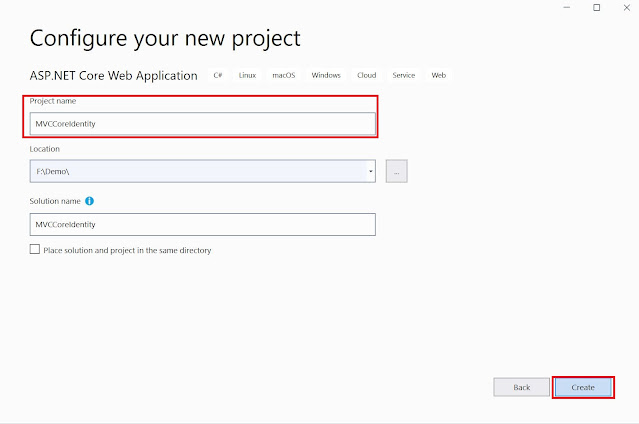Click the Back button

point(521,387)
